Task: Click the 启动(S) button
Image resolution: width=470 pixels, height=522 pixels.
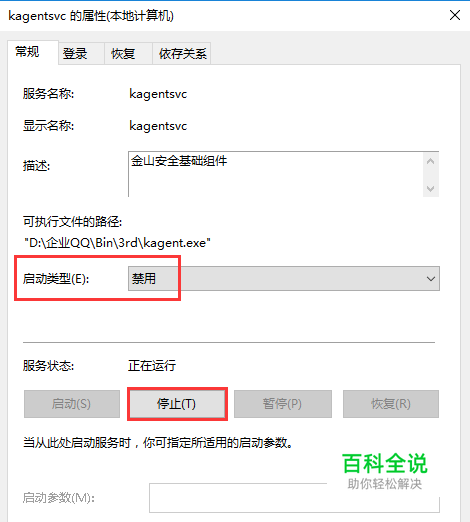Action: click(x=72, y=404)
